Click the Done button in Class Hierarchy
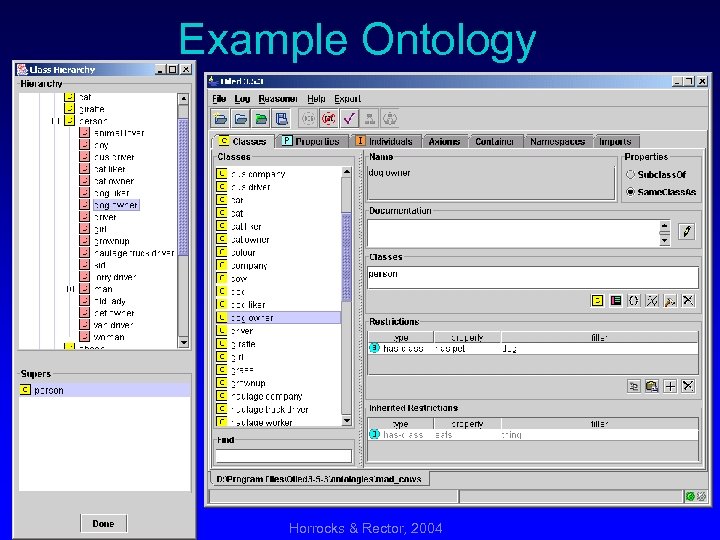This screenshot has width=720, height=540. 103,523
